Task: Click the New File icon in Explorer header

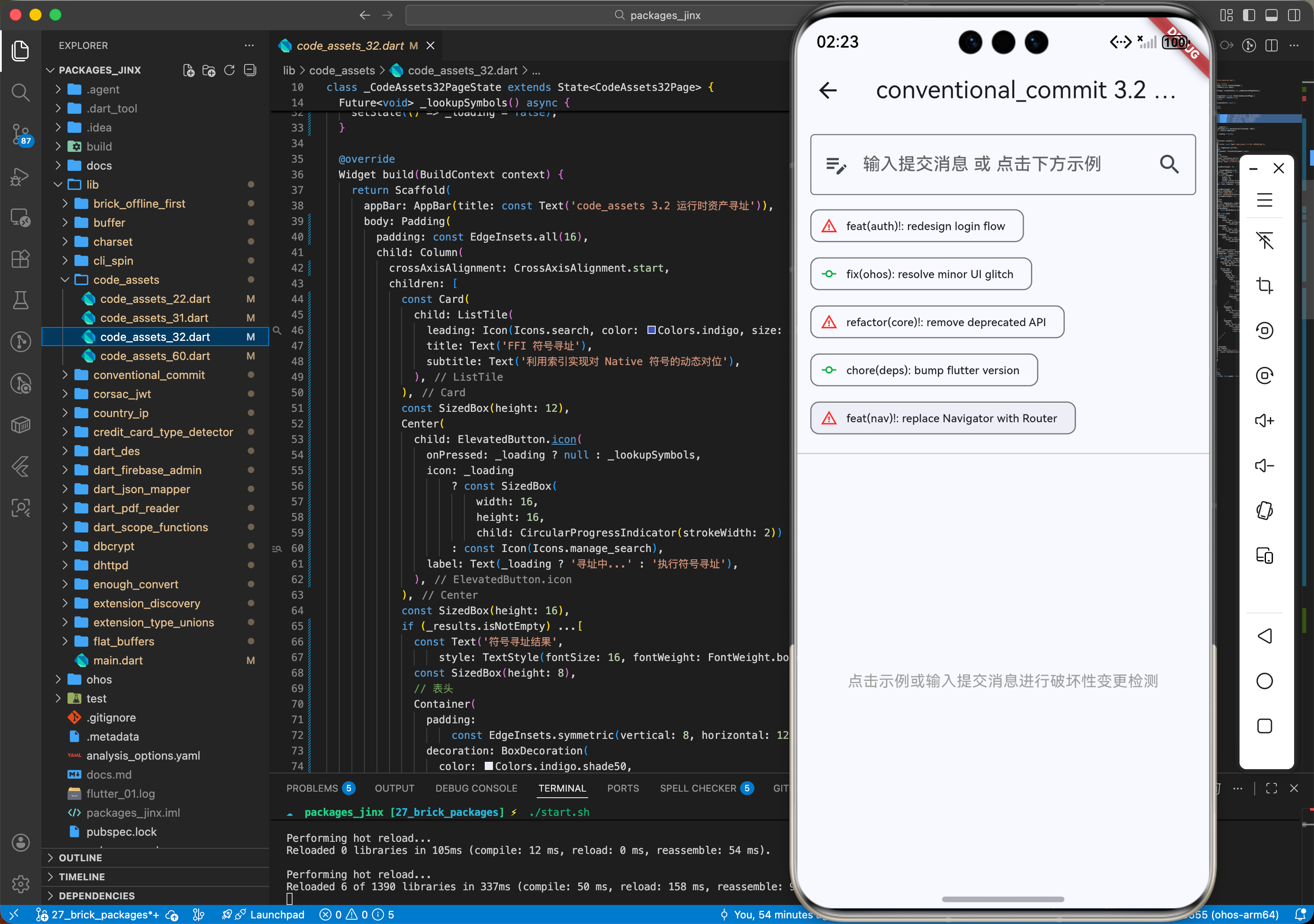Action: [x=188, y=71]
